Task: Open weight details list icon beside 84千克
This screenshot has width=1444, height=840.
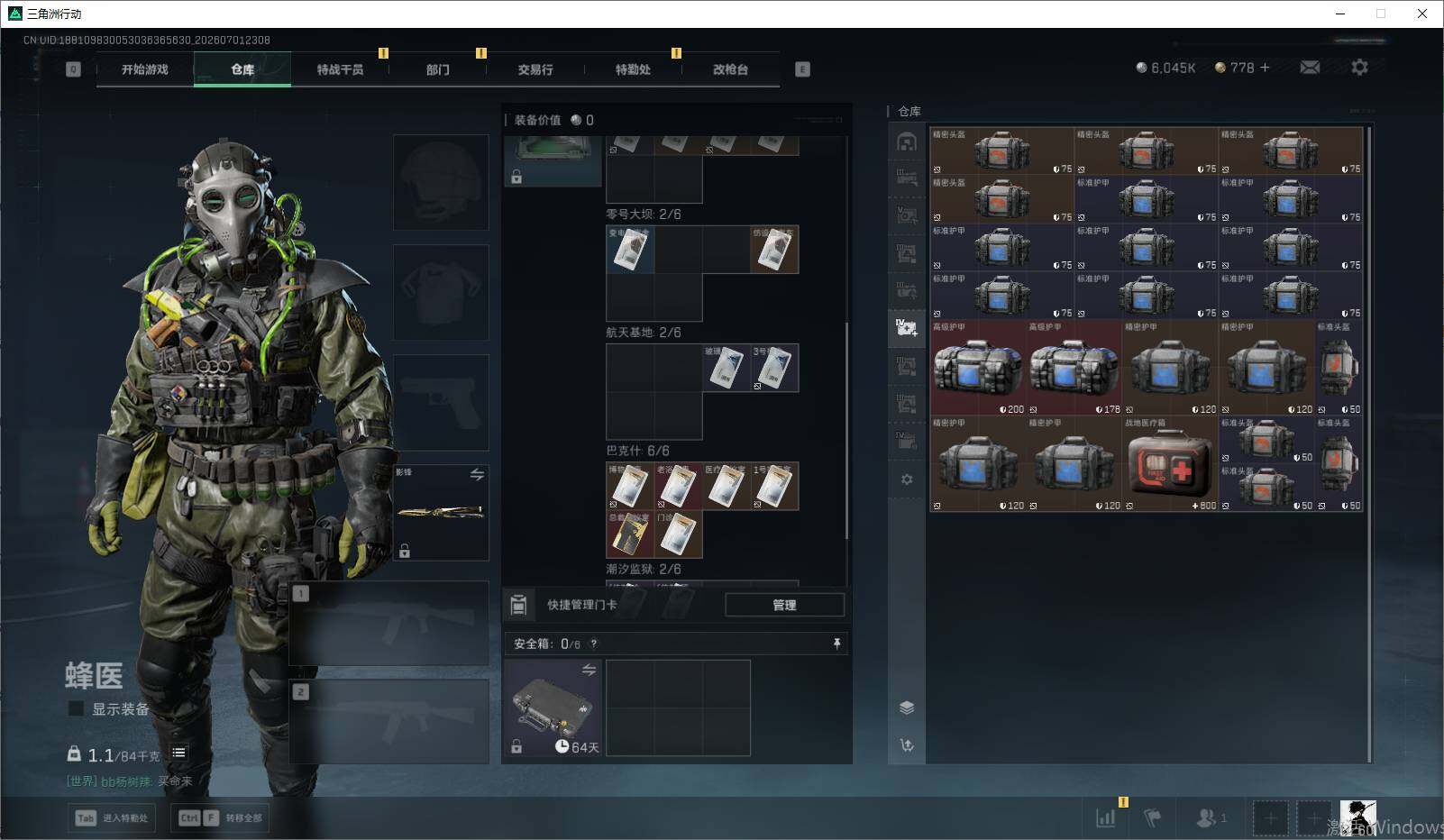Action: point(179,753)
